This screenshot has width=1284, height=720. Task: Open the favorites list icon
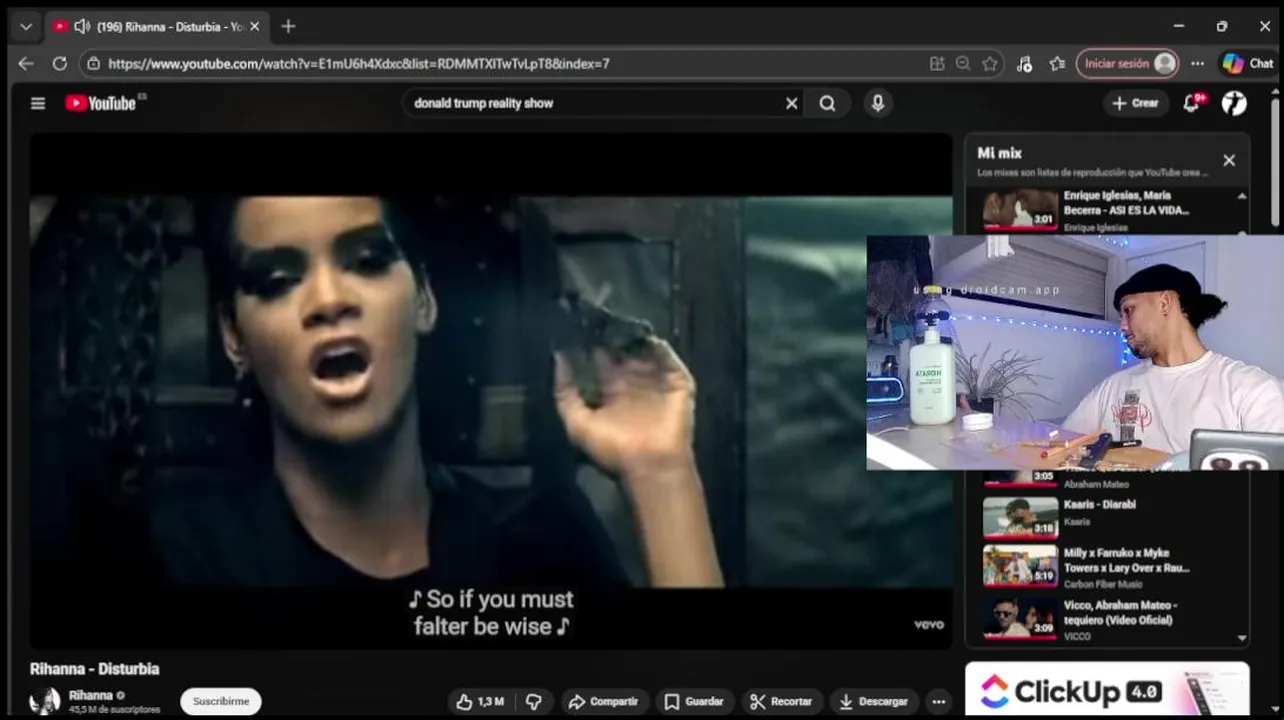point(1057,63)
